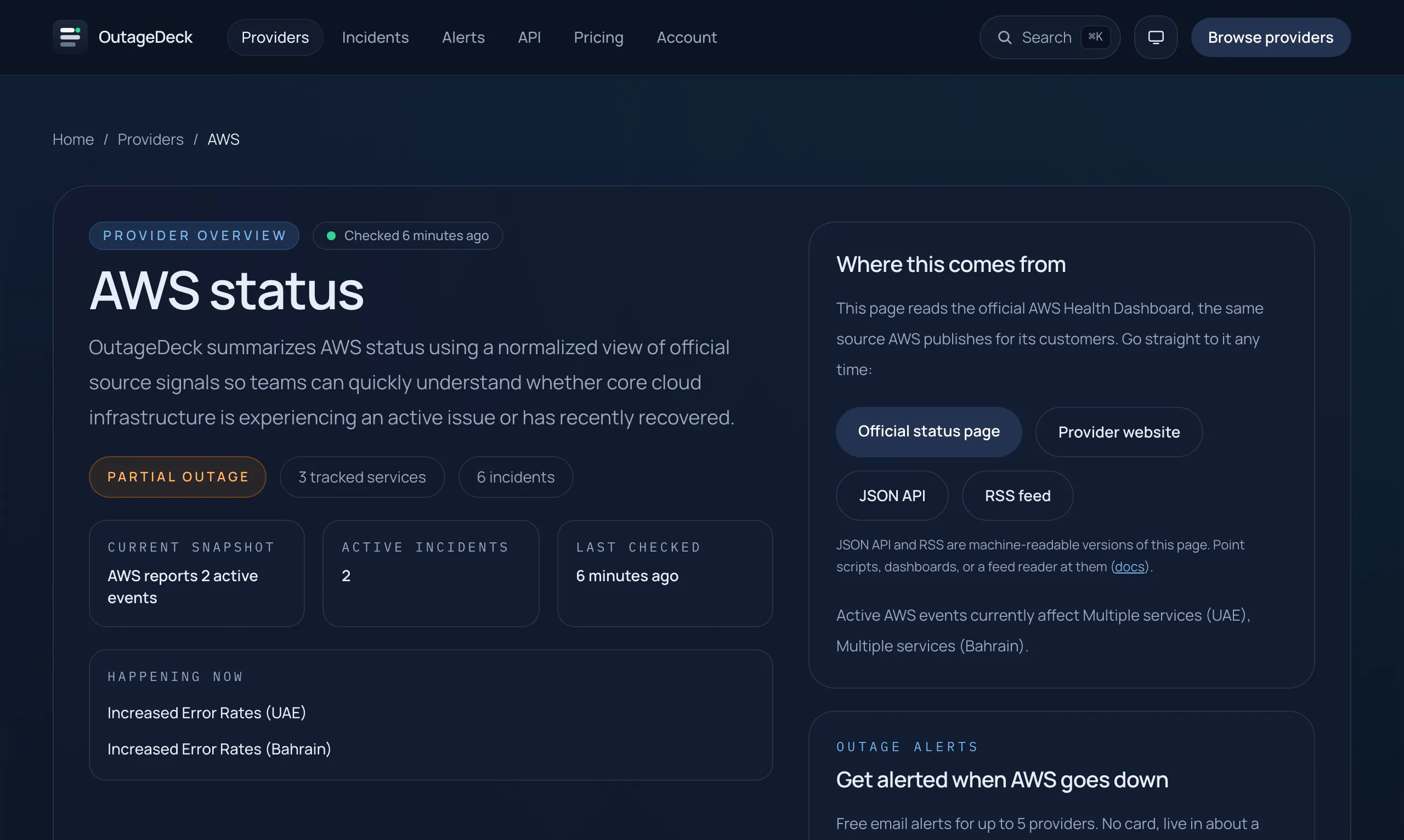This screenshot has height=840, width=1404.
Task: Click 'Get alerted when AWS goes down' heading
Action: coord(1002,780)
